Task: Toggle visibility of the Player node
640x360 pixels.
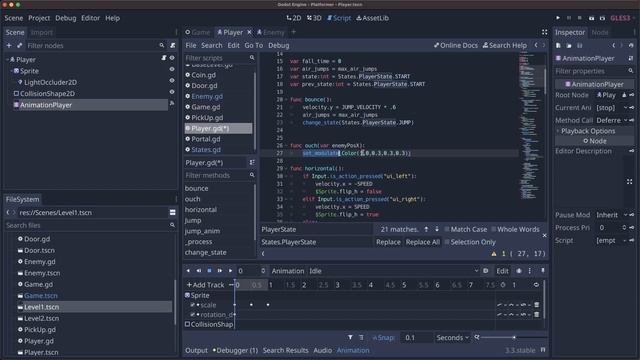Action: [172, 58]
